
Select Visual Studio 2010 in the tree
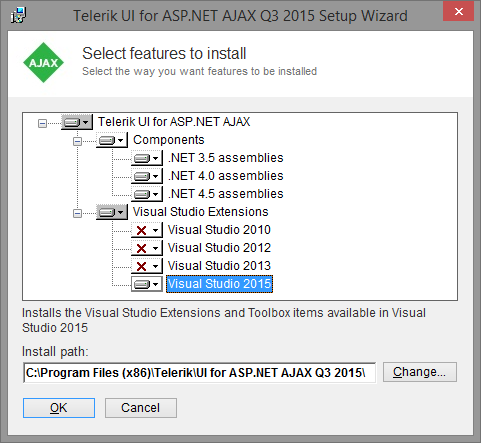[219, 230]
